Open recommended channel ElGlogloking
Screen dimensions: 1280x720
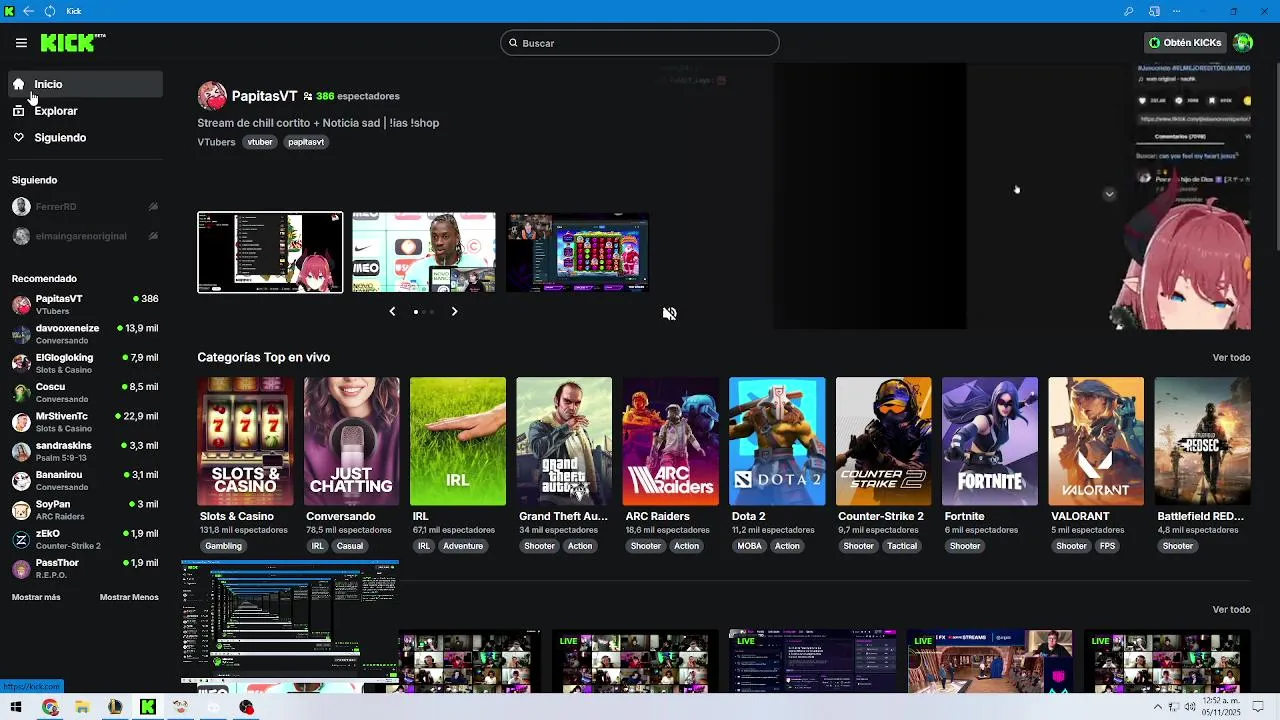pos(85,363)
